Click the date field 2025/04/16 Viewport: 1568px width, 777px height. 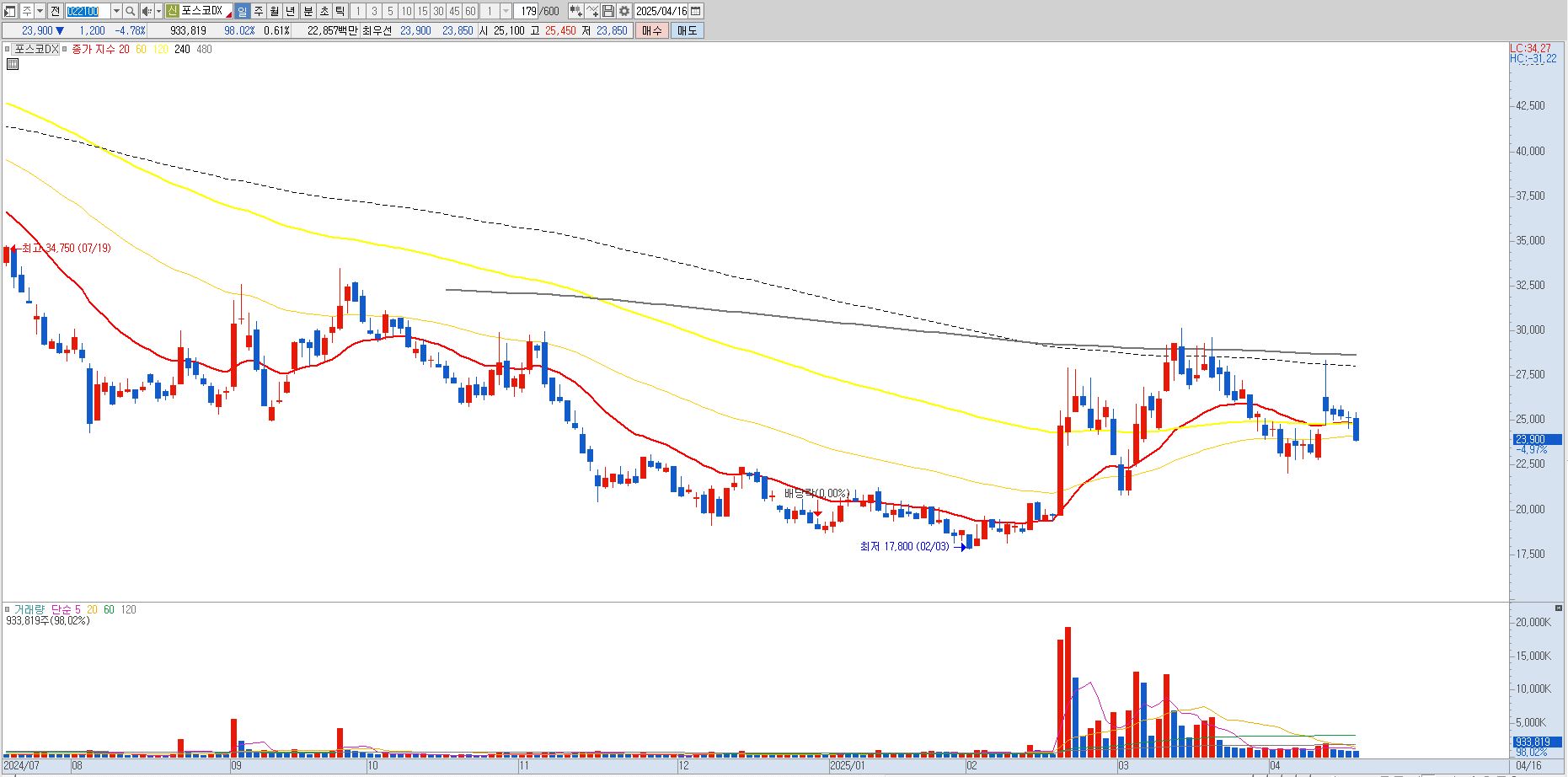coord(661,11)
